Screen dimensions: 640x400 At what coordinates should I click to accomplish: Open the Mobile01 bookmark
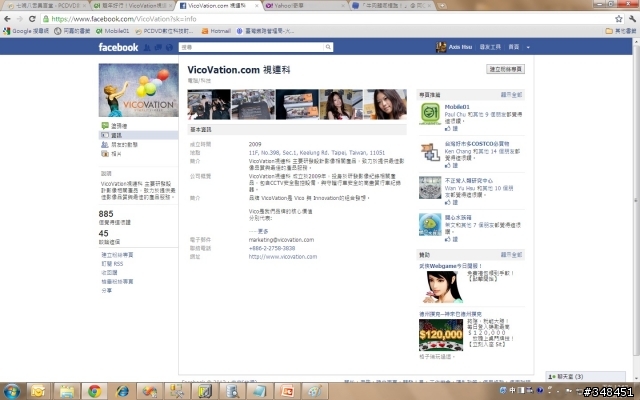point(113,31)
